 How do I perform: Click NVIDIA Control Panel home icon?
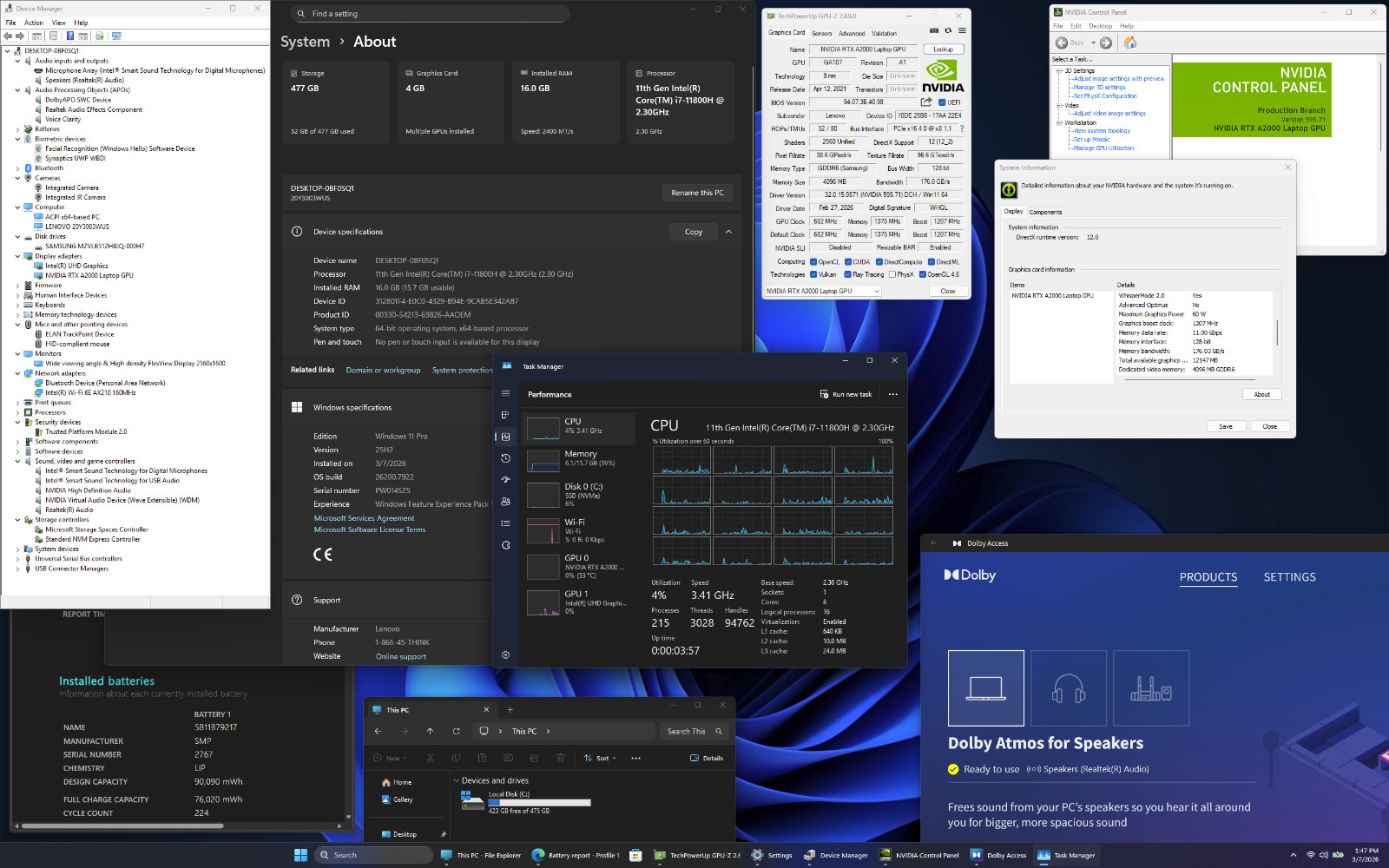coord(1130,43)
